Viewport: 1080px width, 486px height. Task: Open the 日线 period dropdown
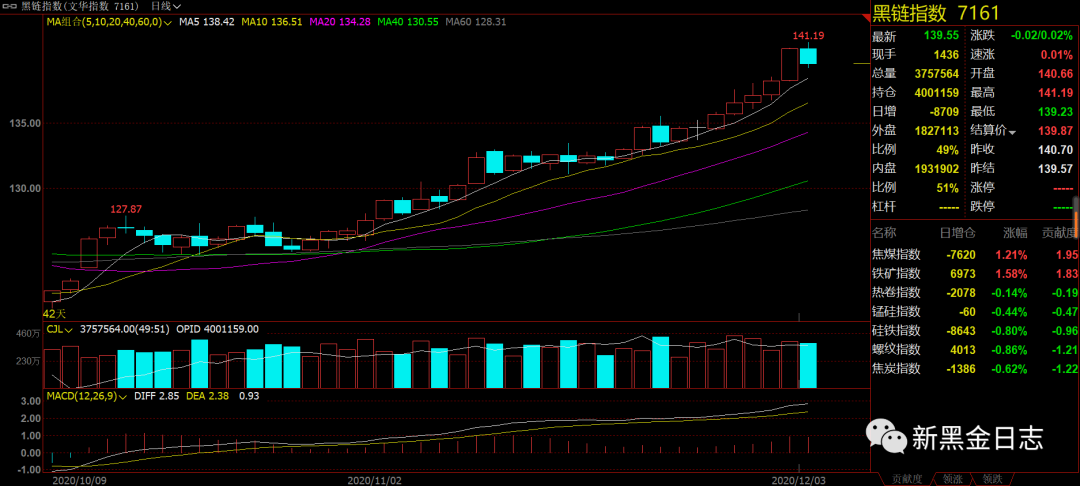click(166, 6)
